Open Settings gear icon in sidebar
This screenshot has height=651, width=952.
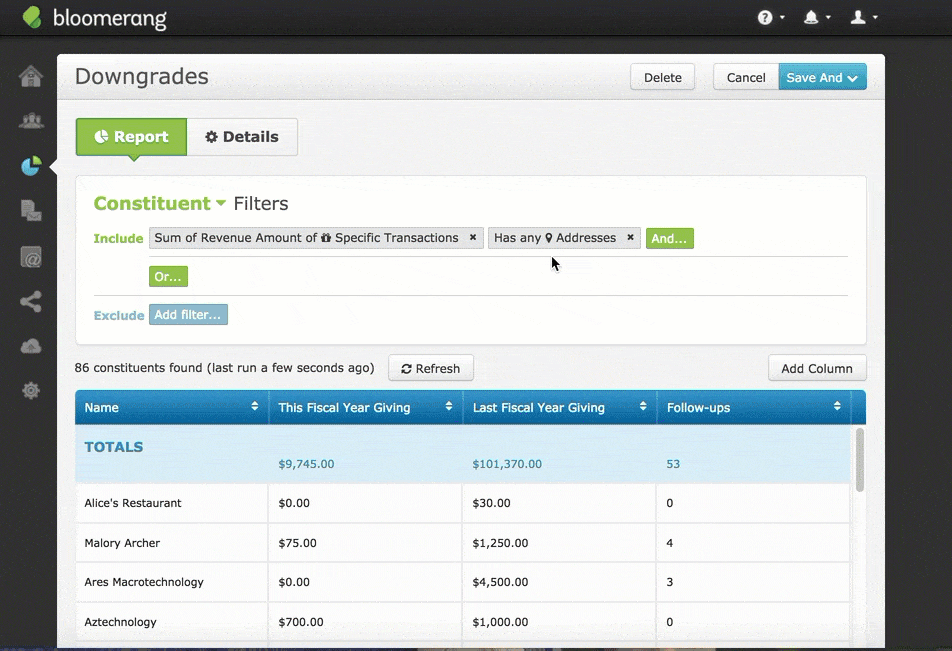click(x=31, y=390)
